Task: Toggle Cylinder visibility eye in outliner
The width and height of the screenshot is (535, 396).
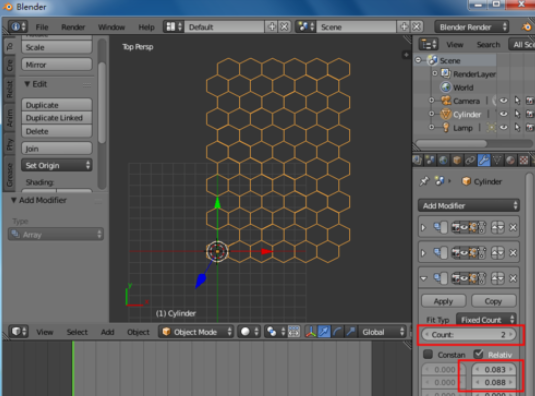Action: (504, 114)
